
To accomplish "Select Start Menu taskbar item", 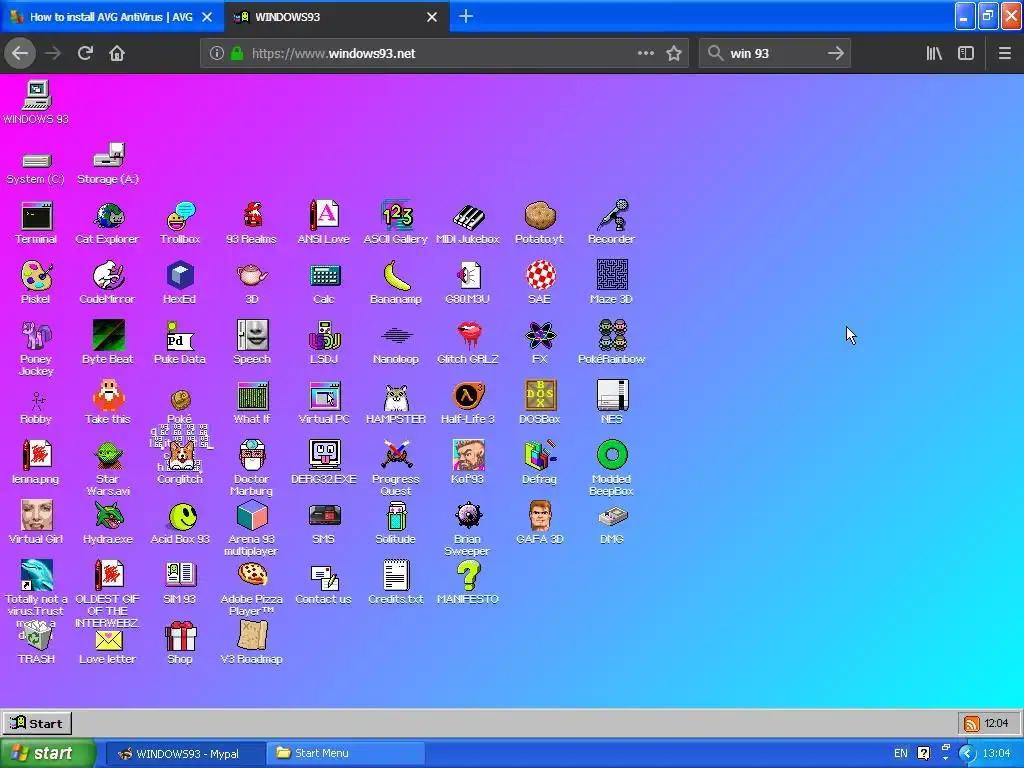I will (x=345, y=754).
